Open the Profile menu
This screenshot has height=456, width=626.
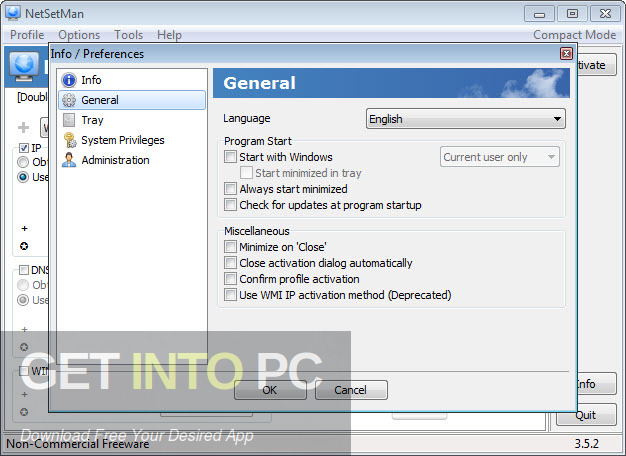pyautogui.click(x=27, y=35)
